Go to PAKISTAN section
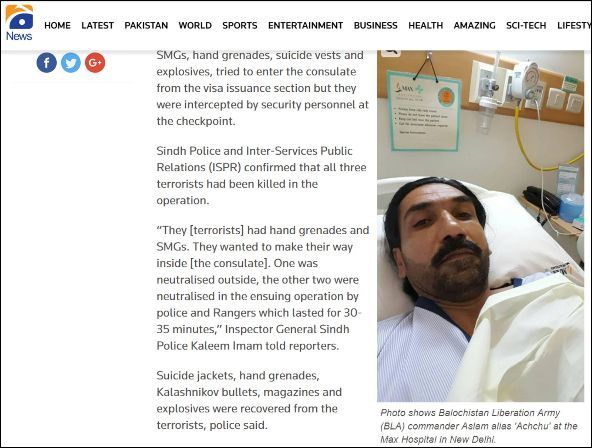 pos(146,25)
